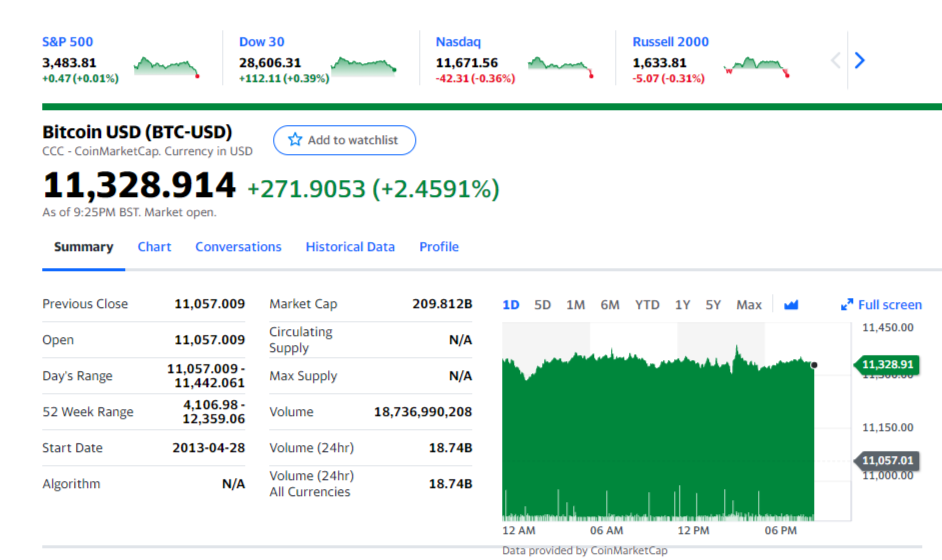This screenshot has height=560, width=942.
Task: Click the Full screen expand arrows icon
Action: [x=846, y=305]
